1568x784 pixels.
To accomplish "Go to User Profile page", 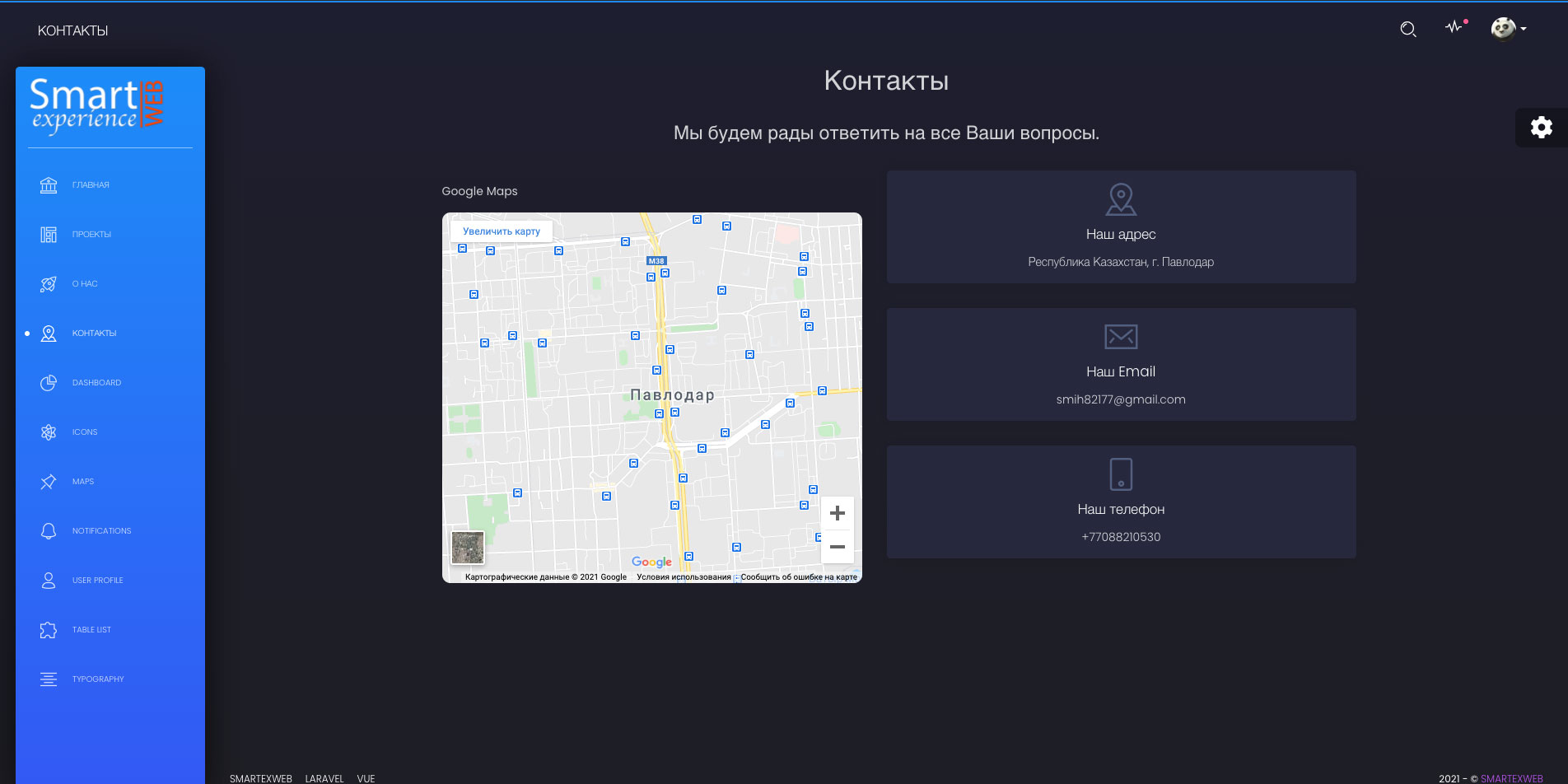I will [x=97, y=581].
